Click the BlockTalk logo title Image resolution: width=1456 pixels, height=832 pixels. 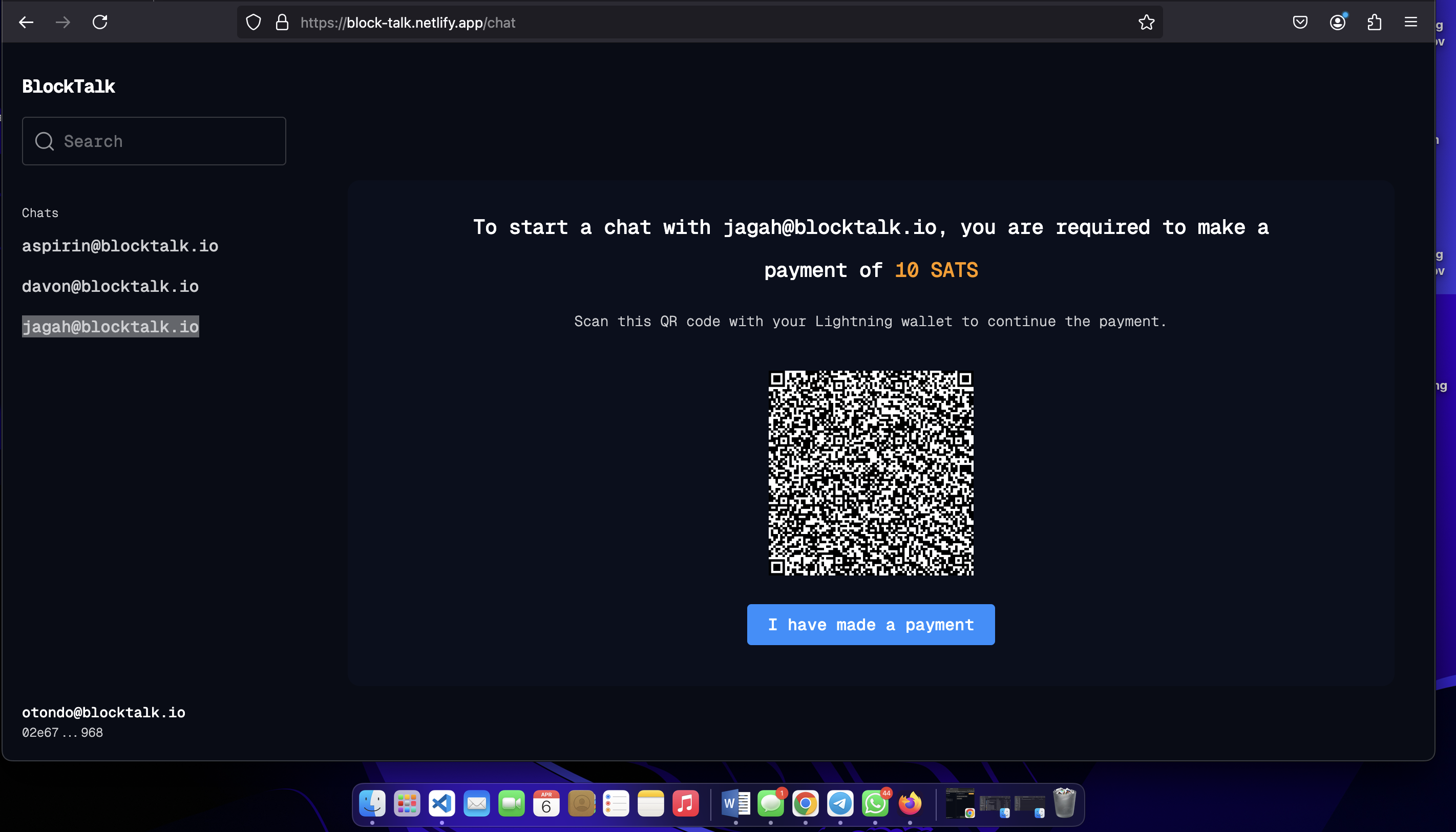click(69, 87)
